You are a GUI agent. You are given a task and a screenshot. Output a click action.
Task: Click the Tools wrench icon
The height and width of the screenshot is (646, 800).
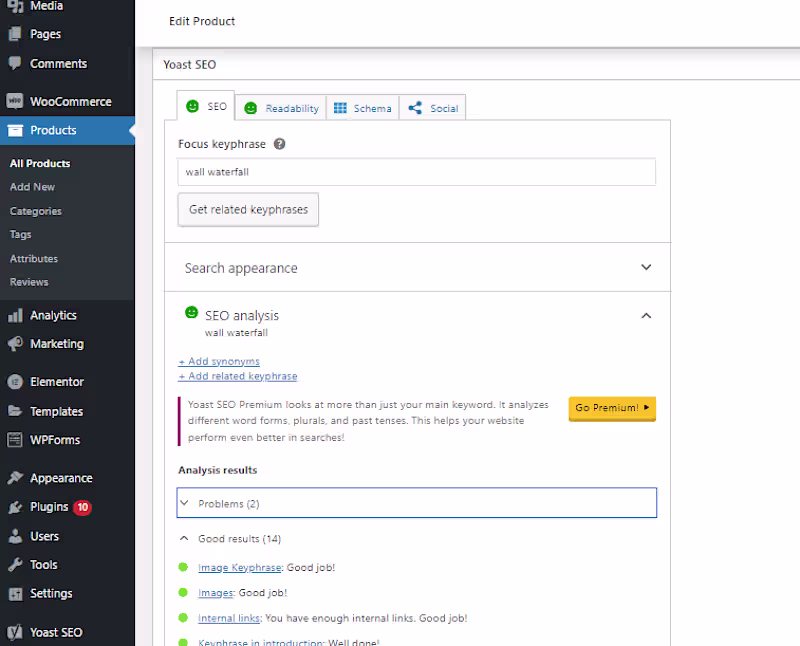(x=15, y=564)
